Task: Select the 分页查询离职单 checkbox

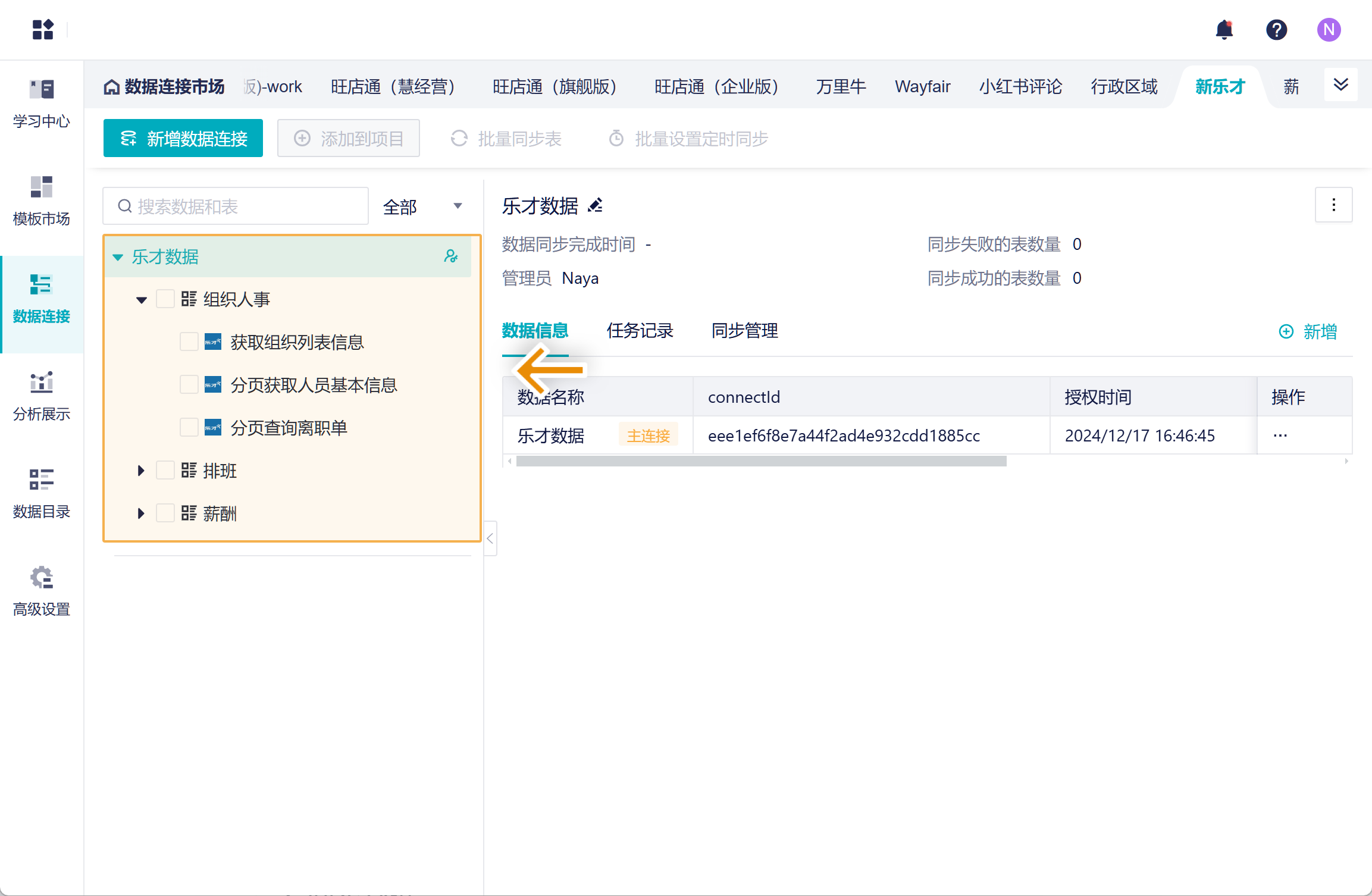Action: pyautogui.click(x=189, y=428)
